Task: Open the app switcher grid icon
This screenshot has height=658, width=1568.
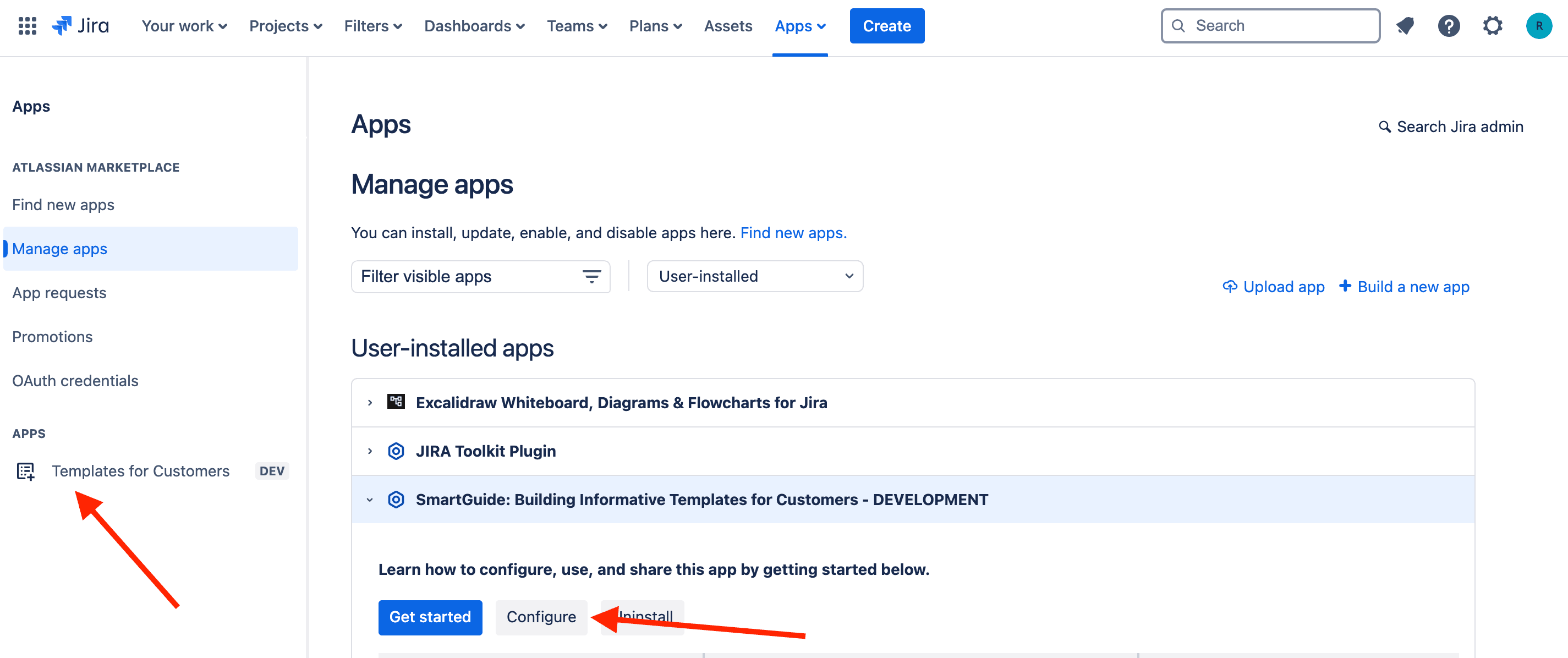Action: click(x=28, y=25)
